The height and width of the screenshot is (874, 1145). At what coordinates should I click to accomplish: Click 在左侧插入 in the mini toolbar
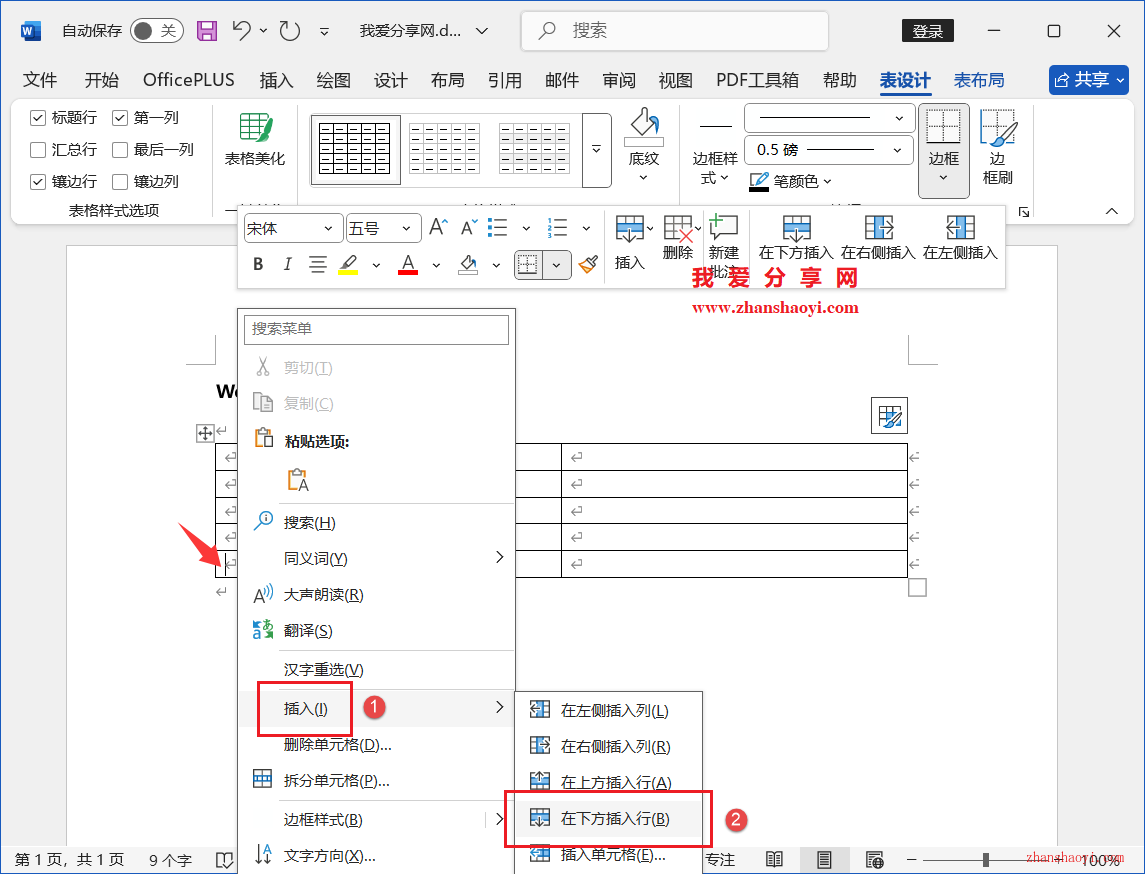click(960, 238)
